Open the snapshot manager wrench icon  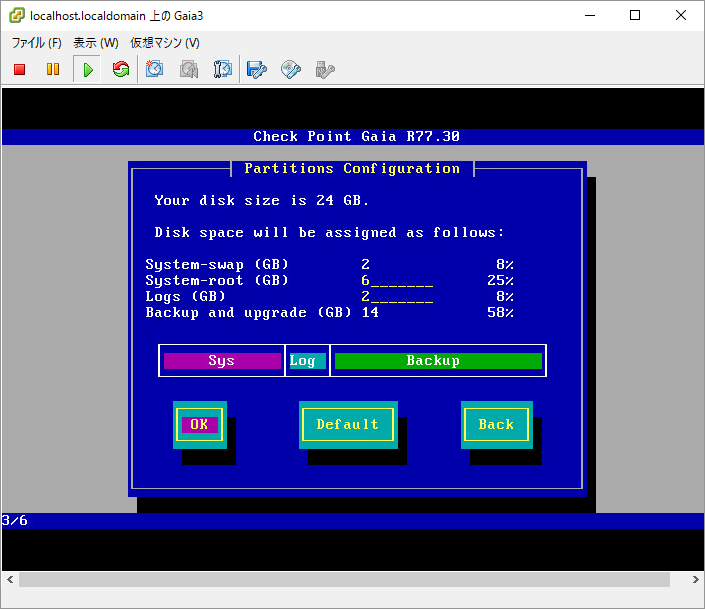[x=223, y=69]
